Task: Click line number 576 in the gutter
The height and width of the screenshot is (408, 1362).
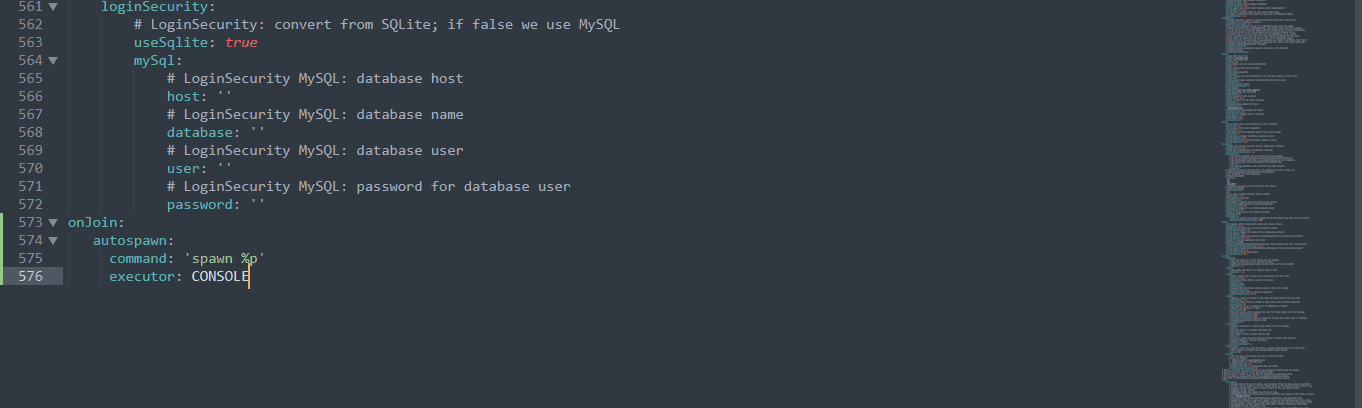Action: (30, 277)
